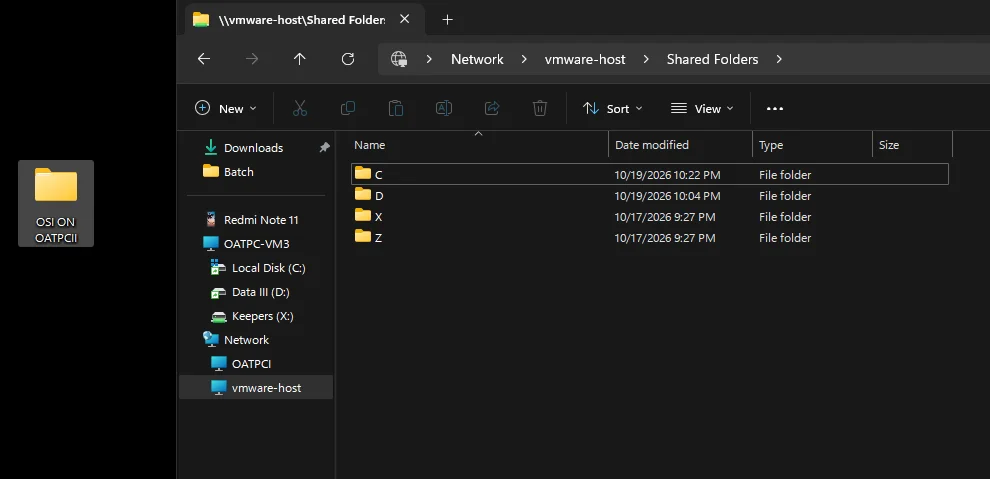Open Downloads in the sidebar
The height and width of the screenshot is (479, 990).
[x=253, y=148]
